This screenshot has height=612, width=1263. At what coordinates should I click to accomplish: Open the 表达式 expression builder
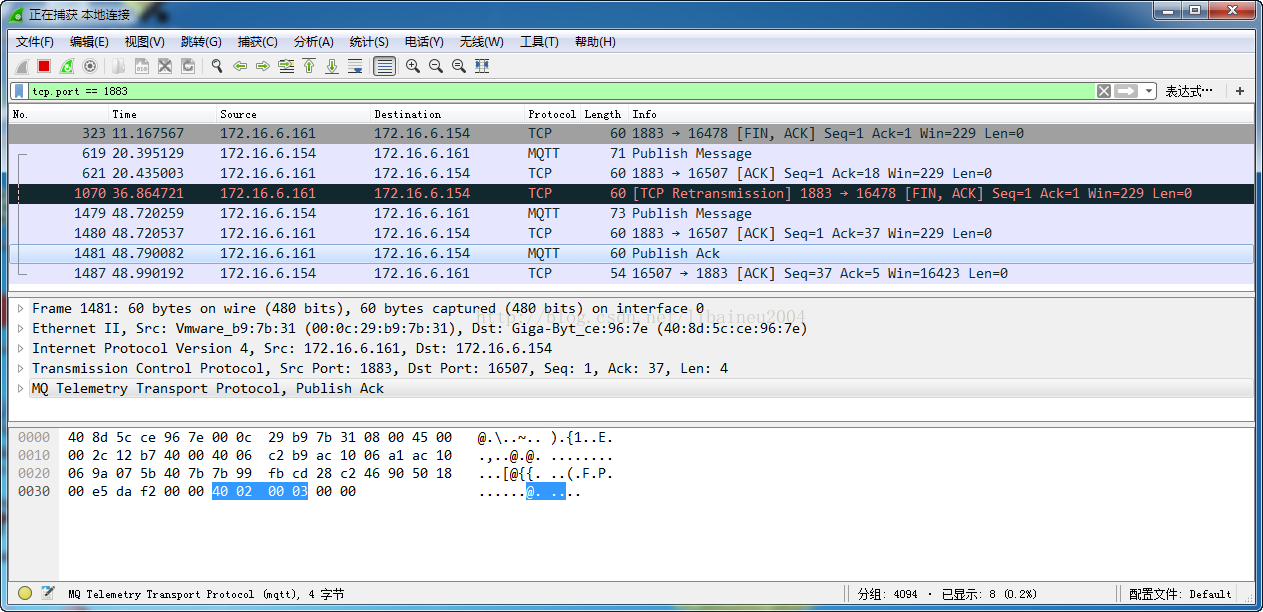[x=1189, y=91]
